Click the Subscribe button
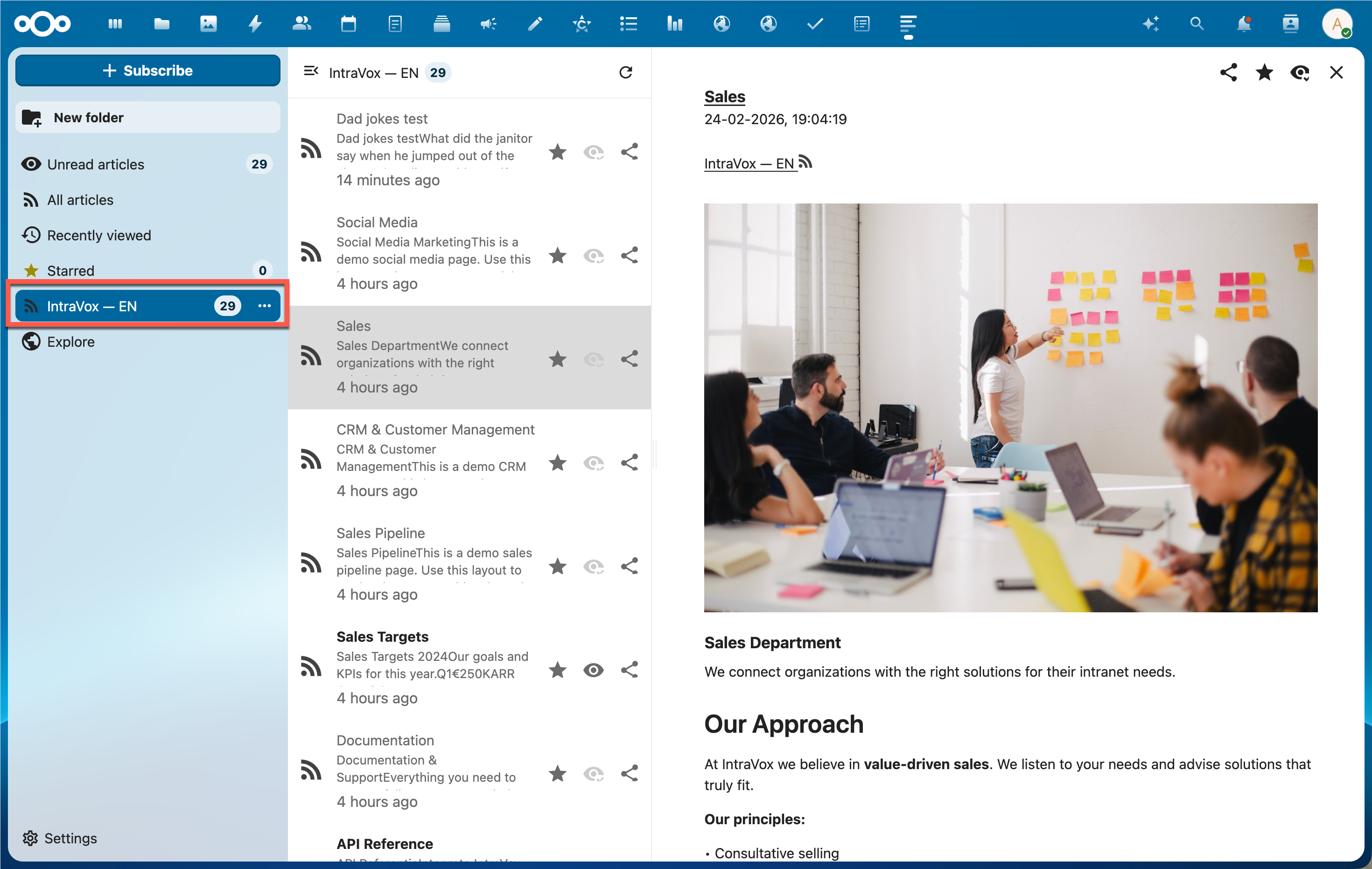 point(147,70)
